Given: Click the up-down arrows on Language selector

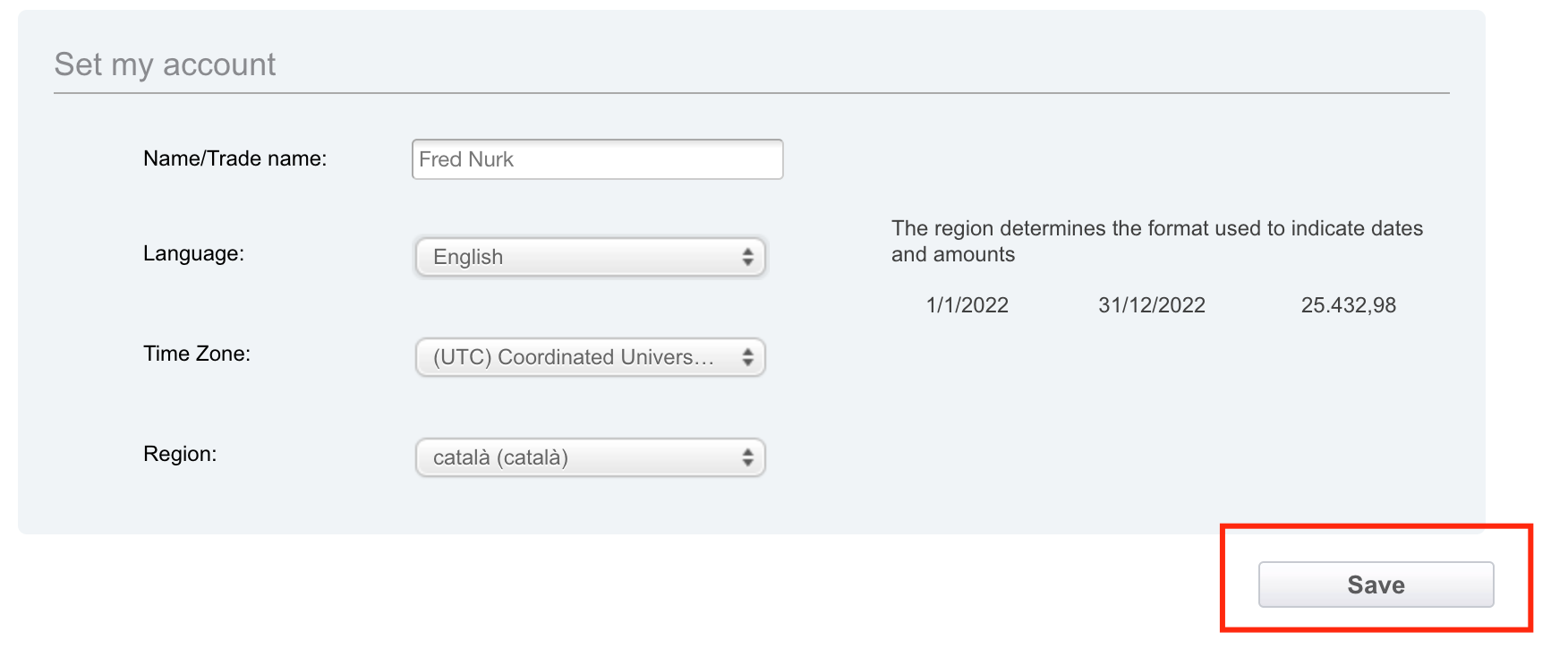Looking at the screenshot, I should [x=747, y=257].
